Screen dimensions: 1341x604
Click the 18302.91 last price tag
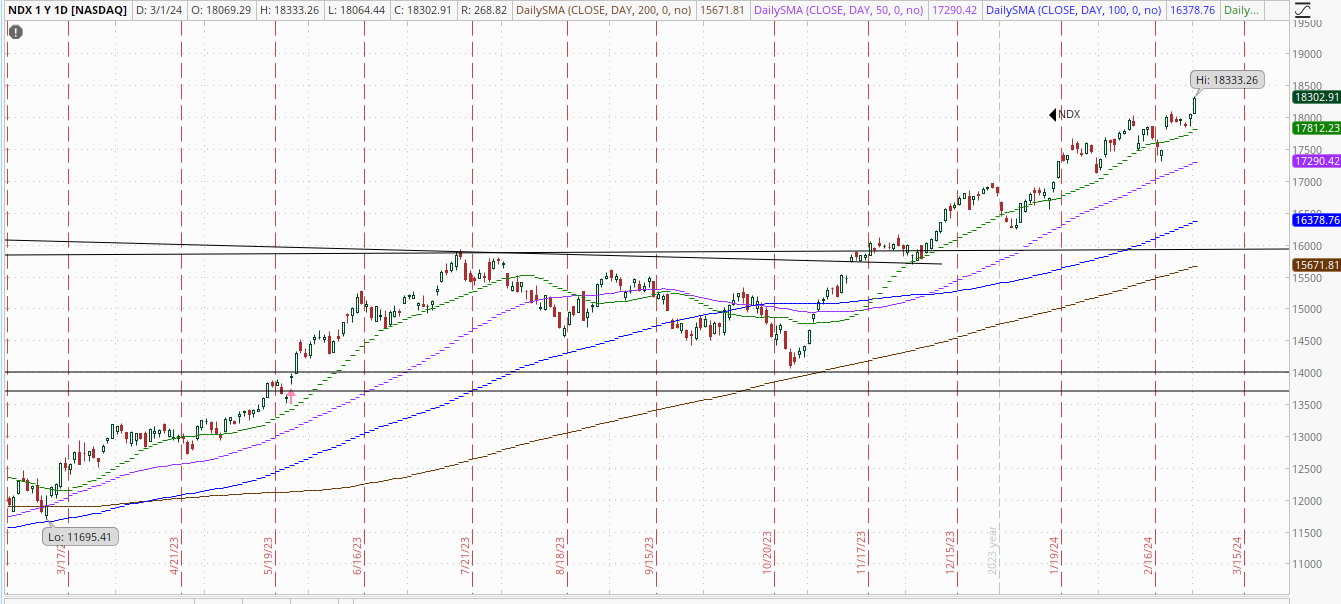(x=1316, y=97)
